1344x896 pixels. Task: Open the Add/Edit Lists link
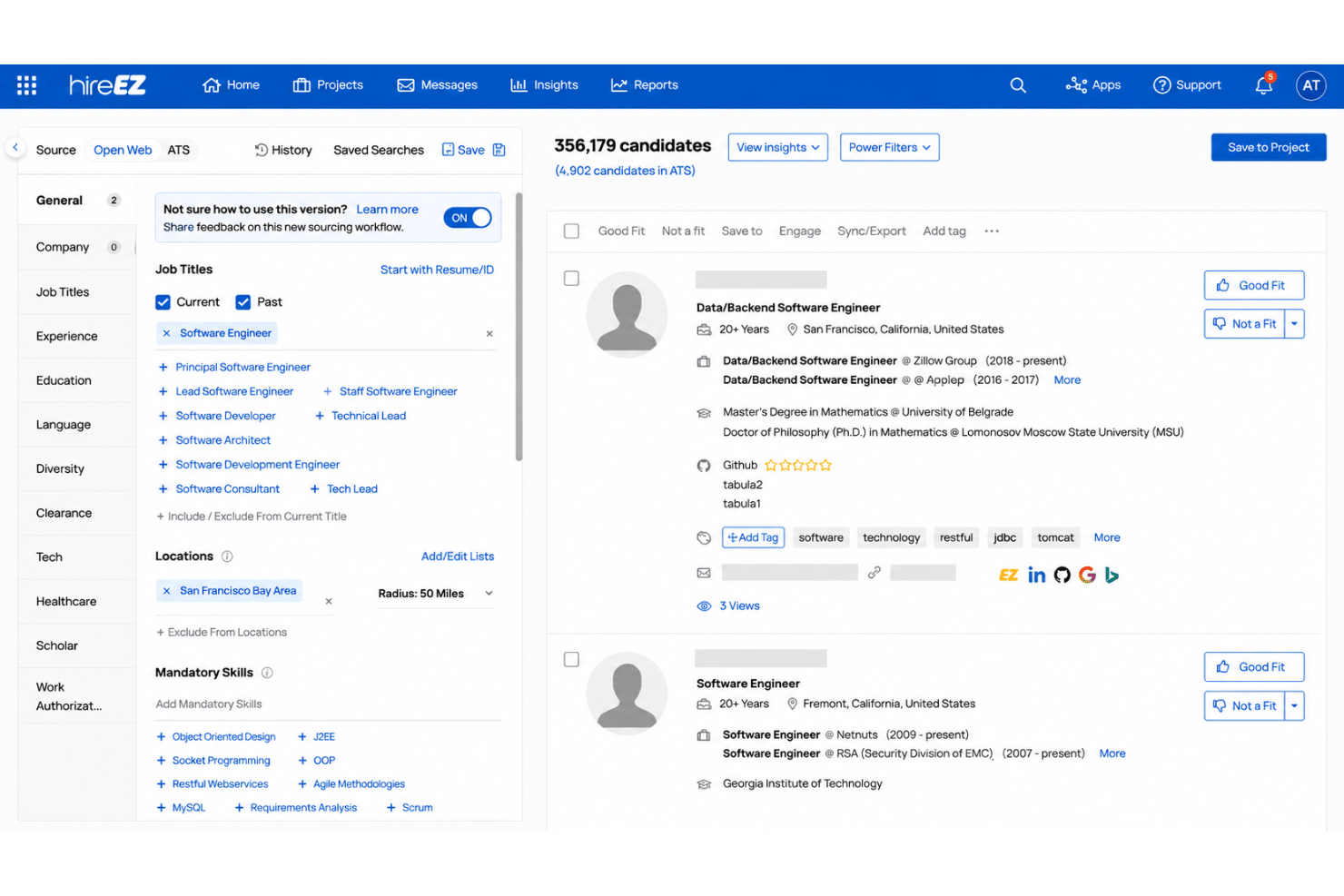(458, 556)
